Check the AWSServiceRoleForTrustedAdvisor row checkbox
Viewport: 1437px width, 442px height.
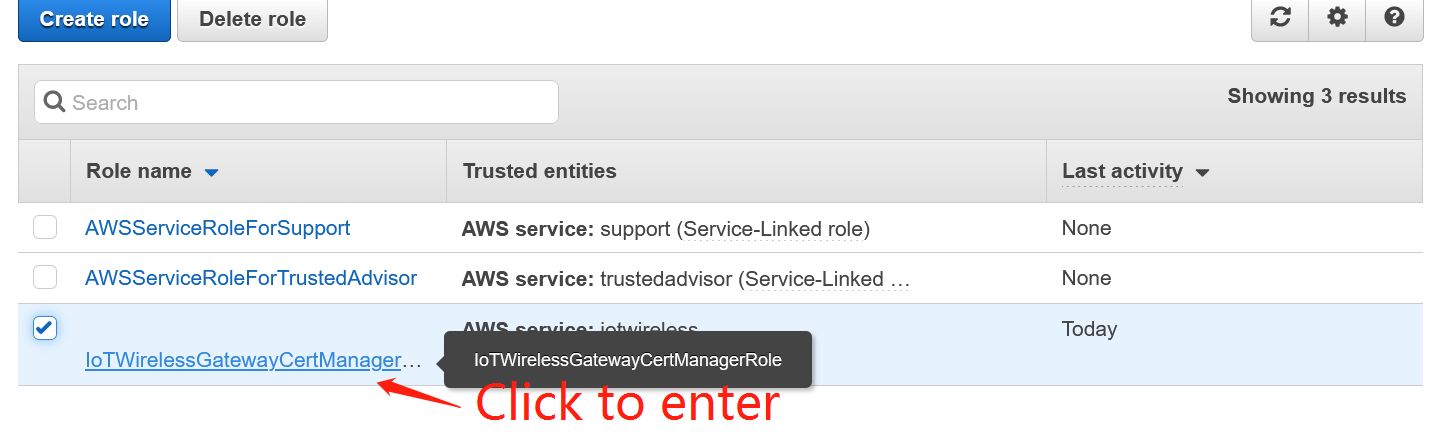[45, 277]
